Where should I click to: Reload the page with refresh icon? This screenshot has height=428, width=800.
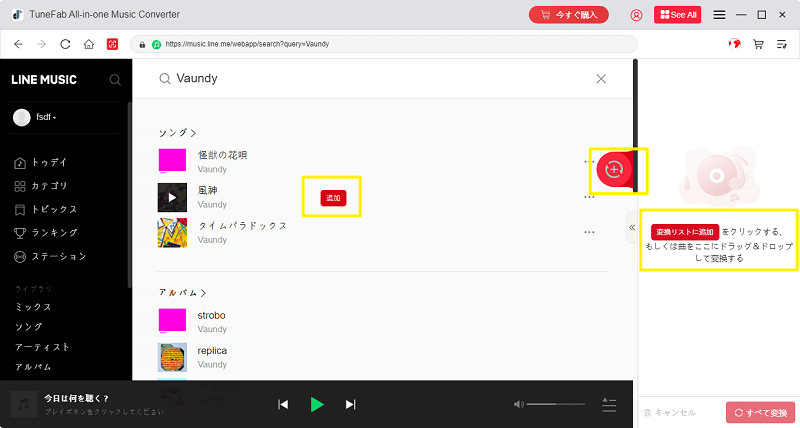pos(65,44)
